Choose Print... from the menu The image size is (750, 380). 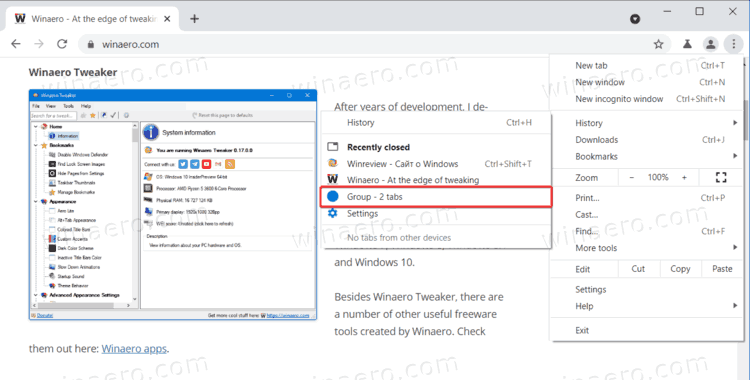[647, 198]
